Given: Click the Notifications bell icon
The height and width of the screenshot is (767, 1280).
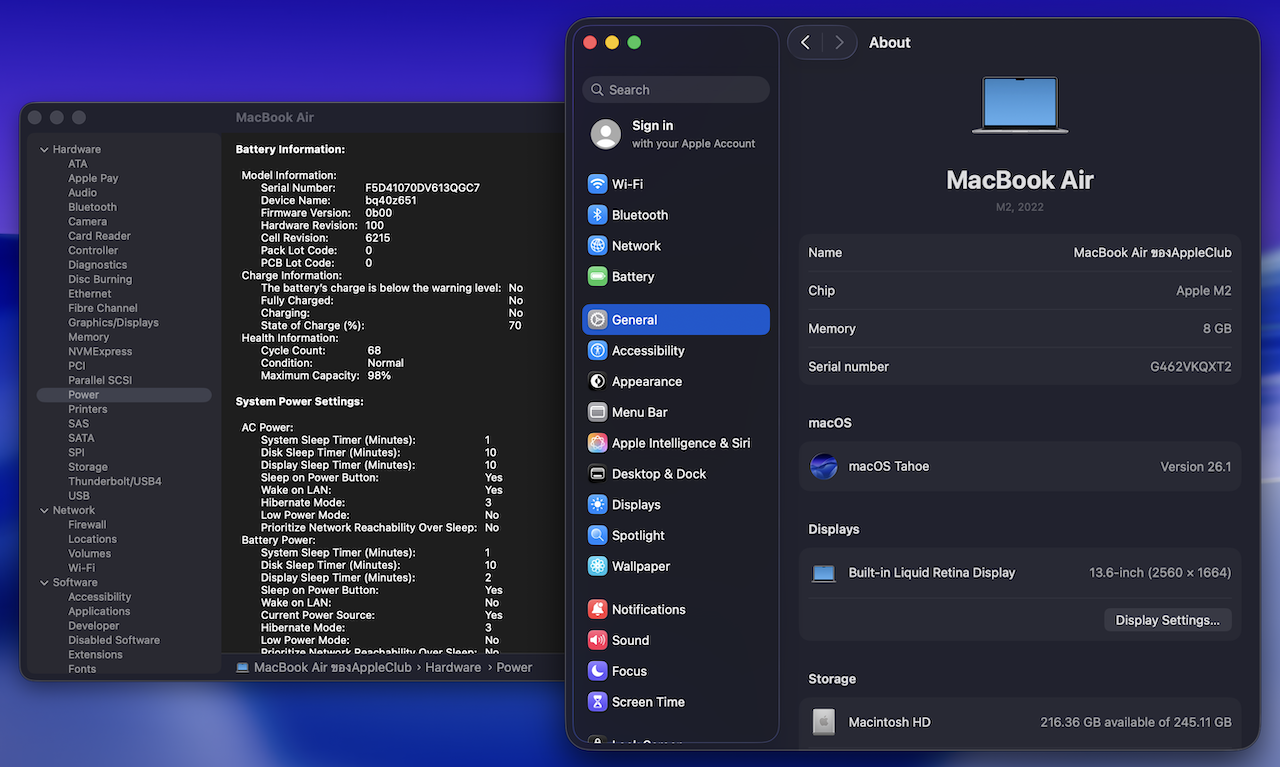Looking at the screenshot, I should pos(597,610).
